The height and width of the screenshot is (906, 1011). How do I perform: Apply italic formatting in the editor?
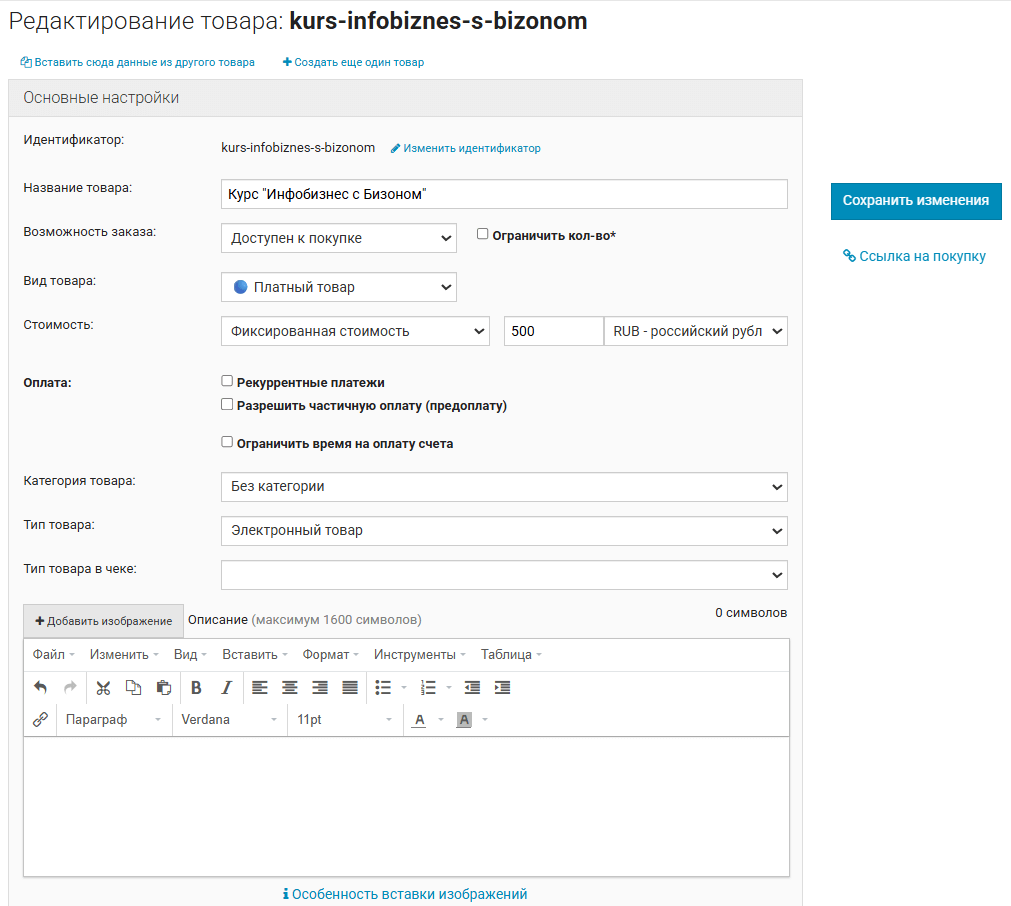tap(226, 688)
